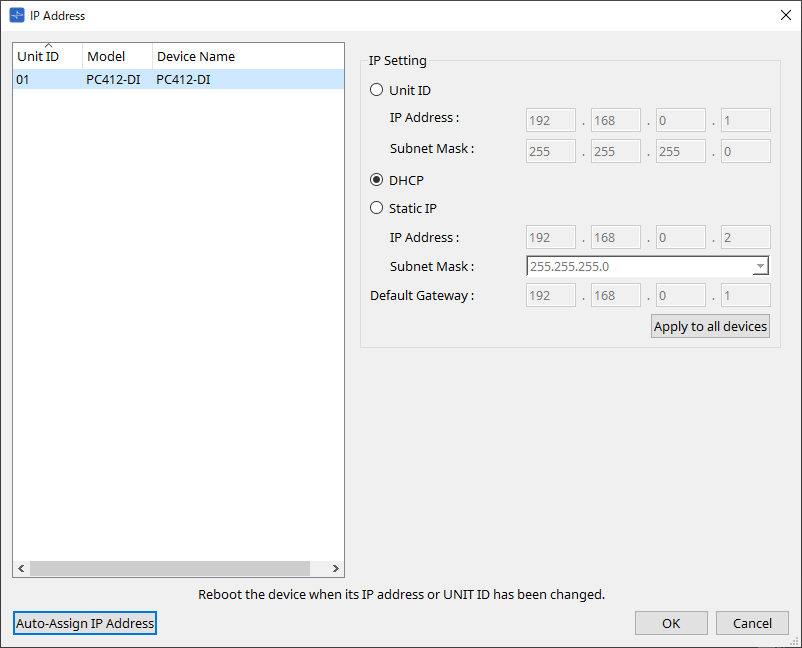Select the Device Name column header
Viewport: 802px width, 648px height.
click(x=196, y=57)
